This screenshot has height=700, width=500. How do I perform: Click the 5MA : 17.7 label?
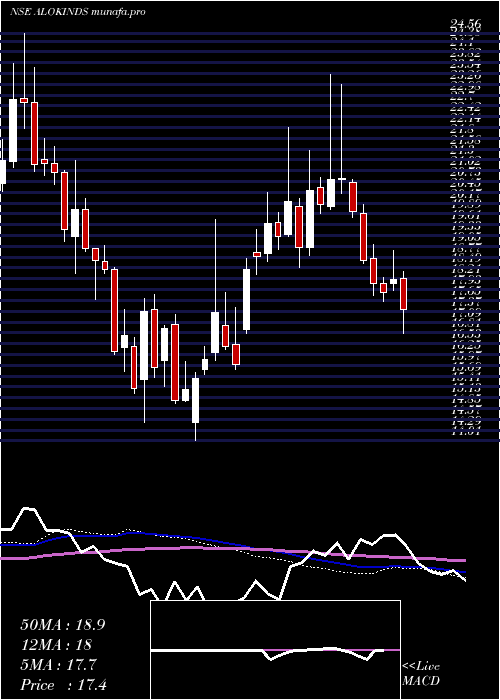point(58,665)
